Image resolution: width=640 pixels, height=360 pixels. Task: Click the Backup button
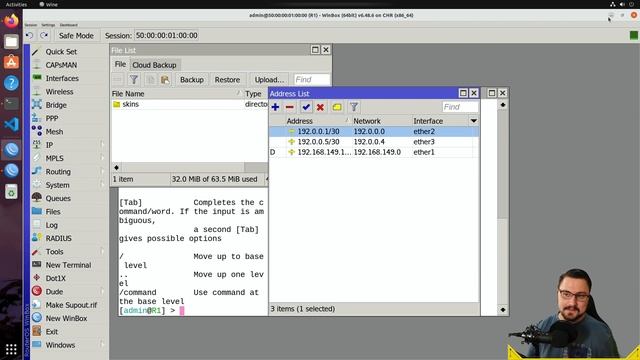coord(192,80)
